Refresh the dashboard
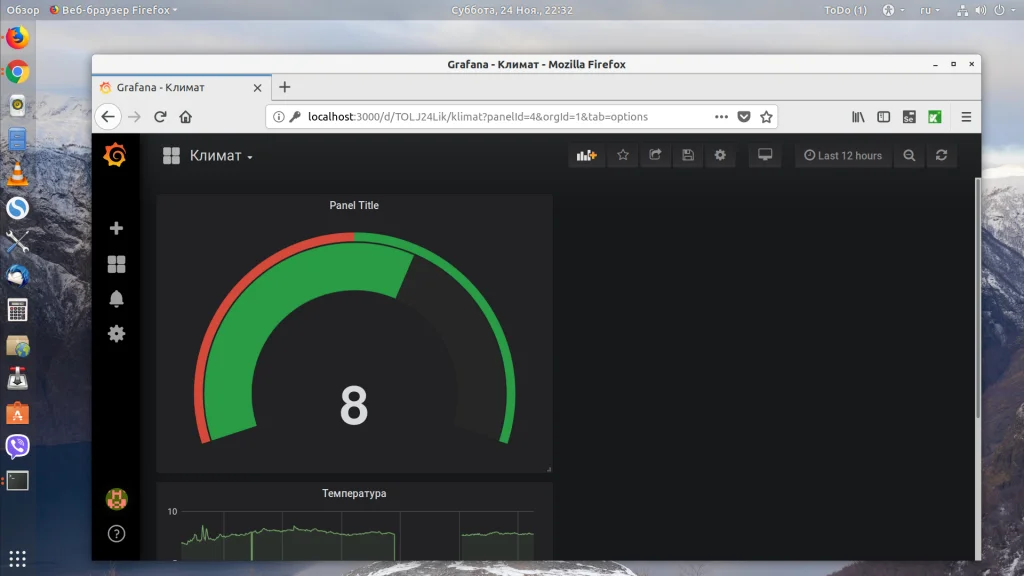The image size is (1024, 576). 941,156
